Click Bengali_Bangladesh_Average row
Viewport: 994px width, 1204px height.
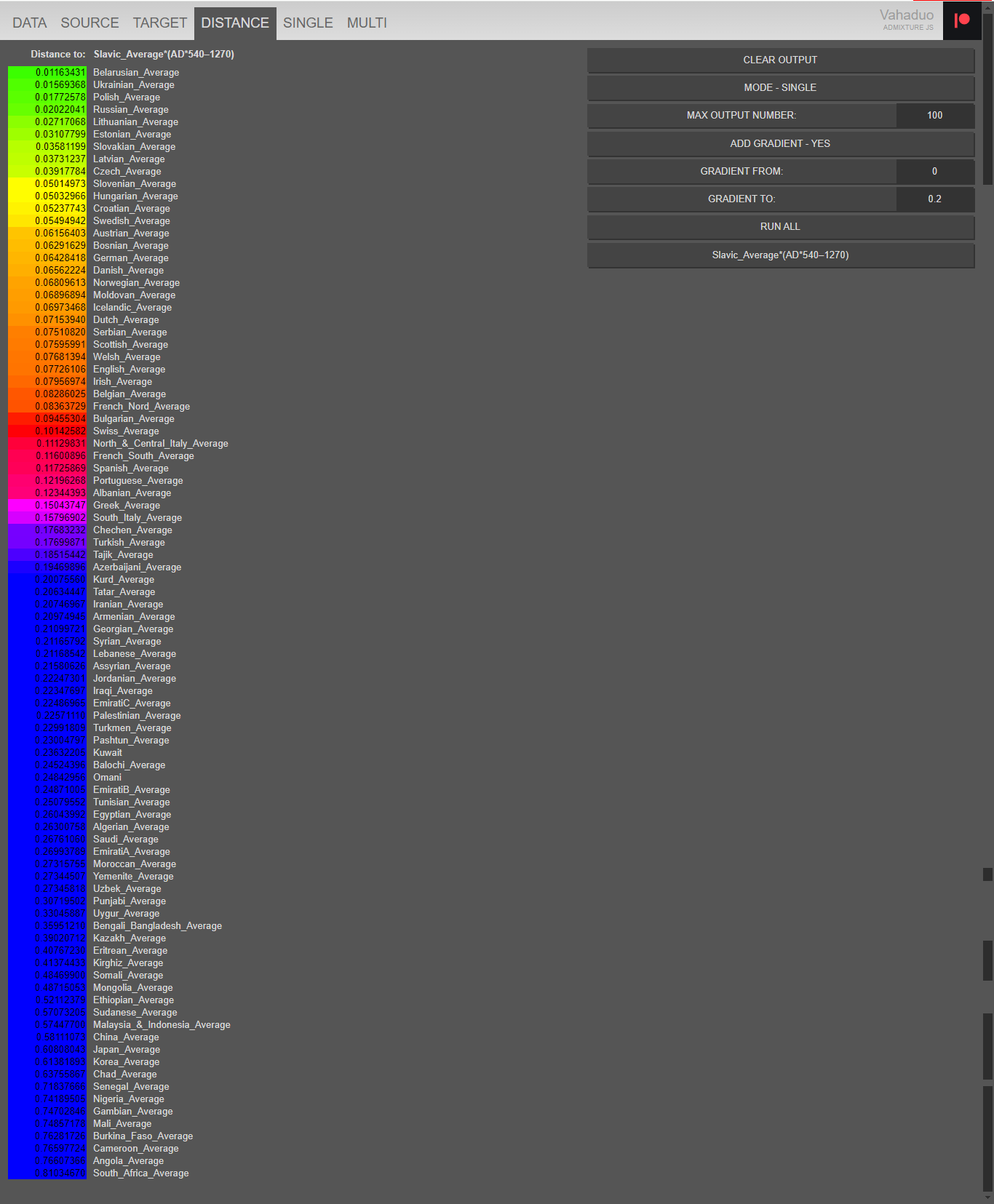[x=157, y=926]
